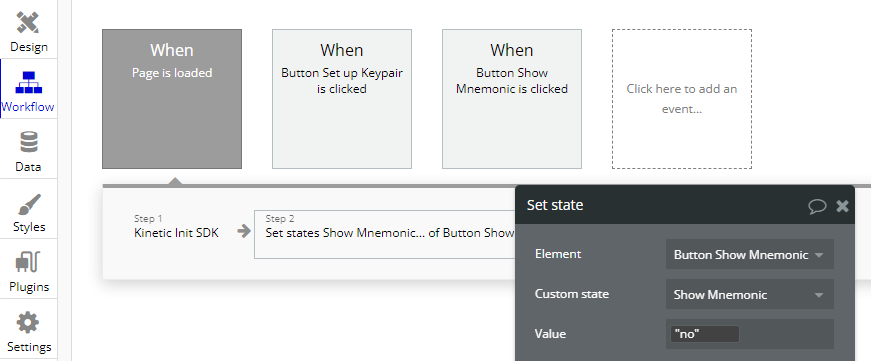Select Step 2 Set states action
The width and height of the screenshot is (871, 361).
385,234
